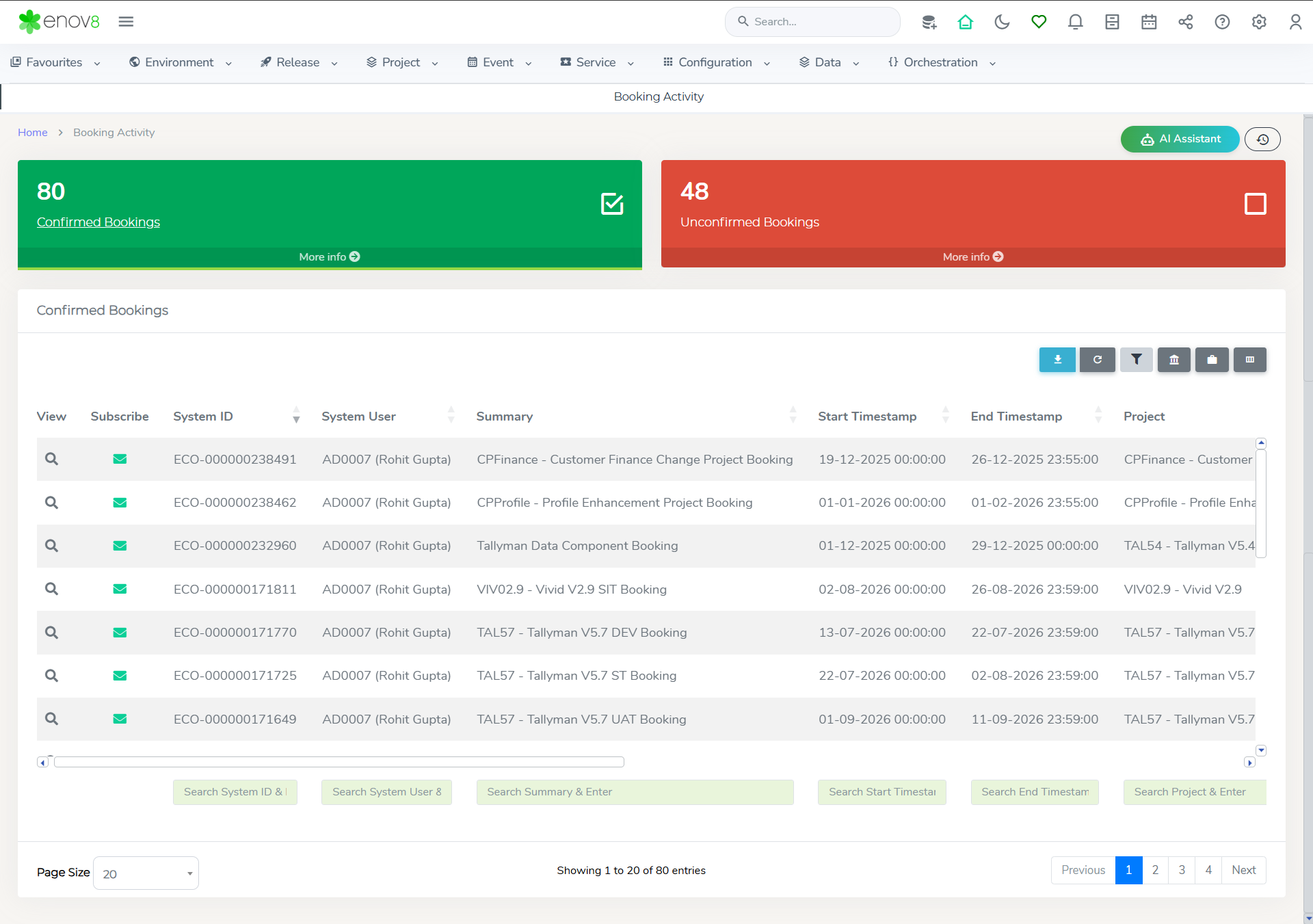This screenshot has width=1313, height=924.
Task: Click the download icon button above table
Action: [1057, 360]
